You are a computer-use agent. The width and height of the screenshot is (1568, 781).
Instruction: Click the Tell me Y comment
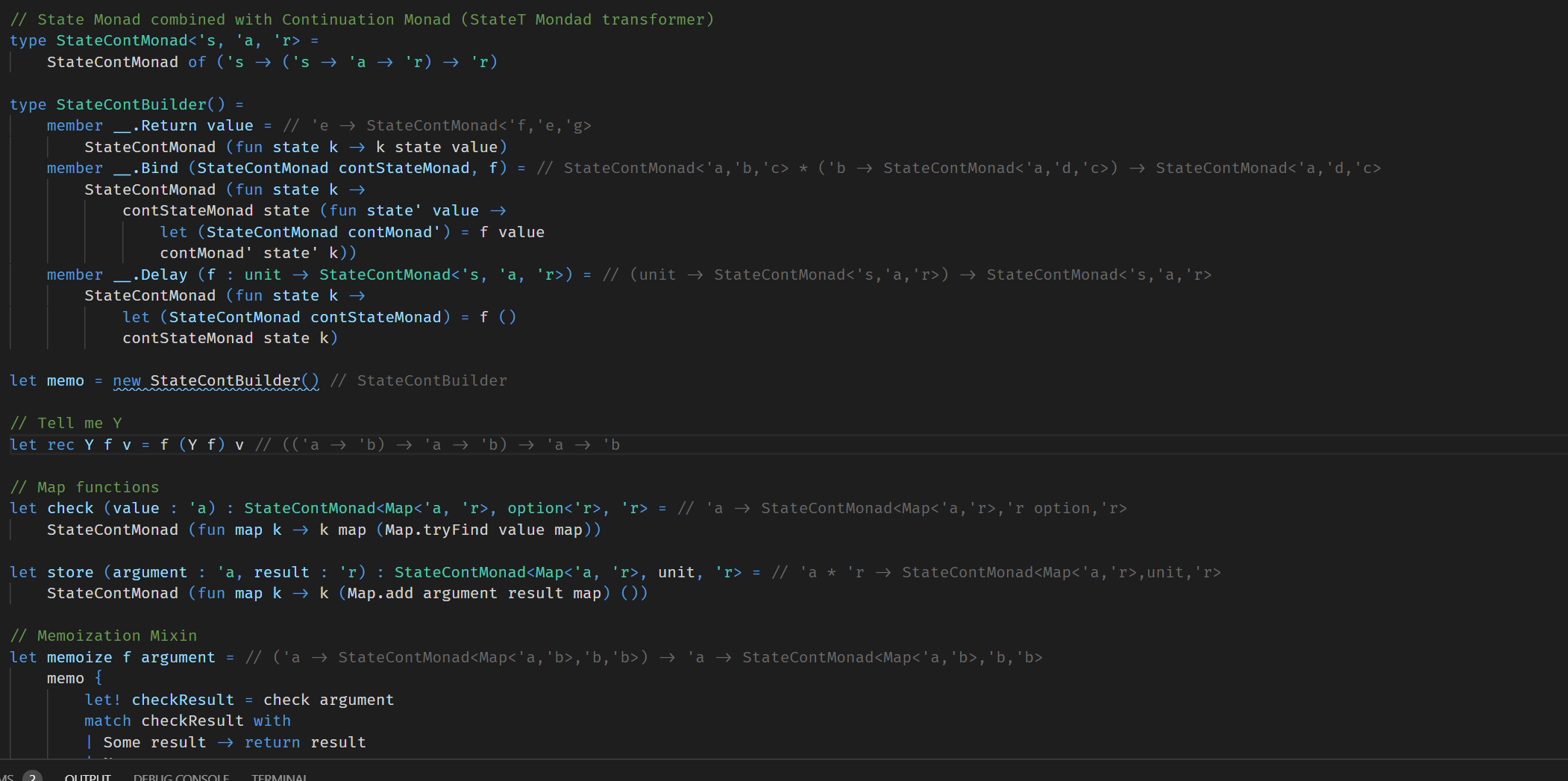click(x=66, y=422)
